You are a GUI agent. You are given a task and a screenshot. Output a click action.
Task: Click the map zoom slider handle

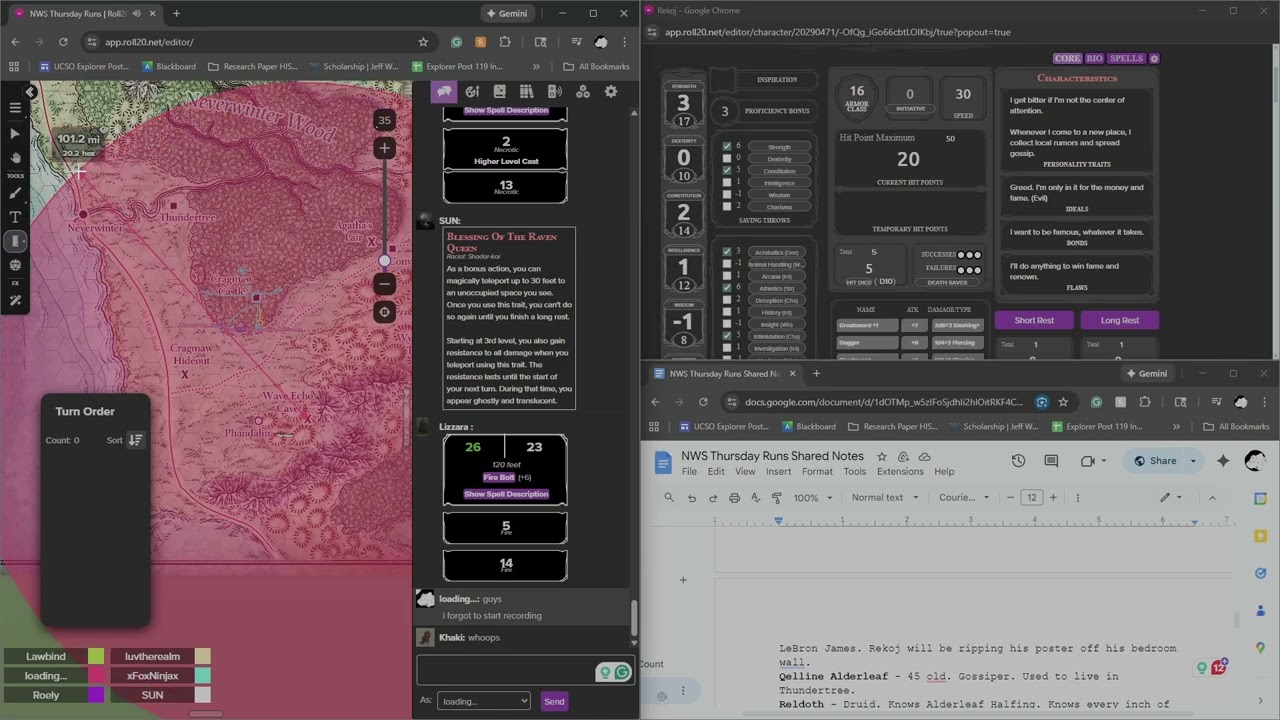[384, 260]
